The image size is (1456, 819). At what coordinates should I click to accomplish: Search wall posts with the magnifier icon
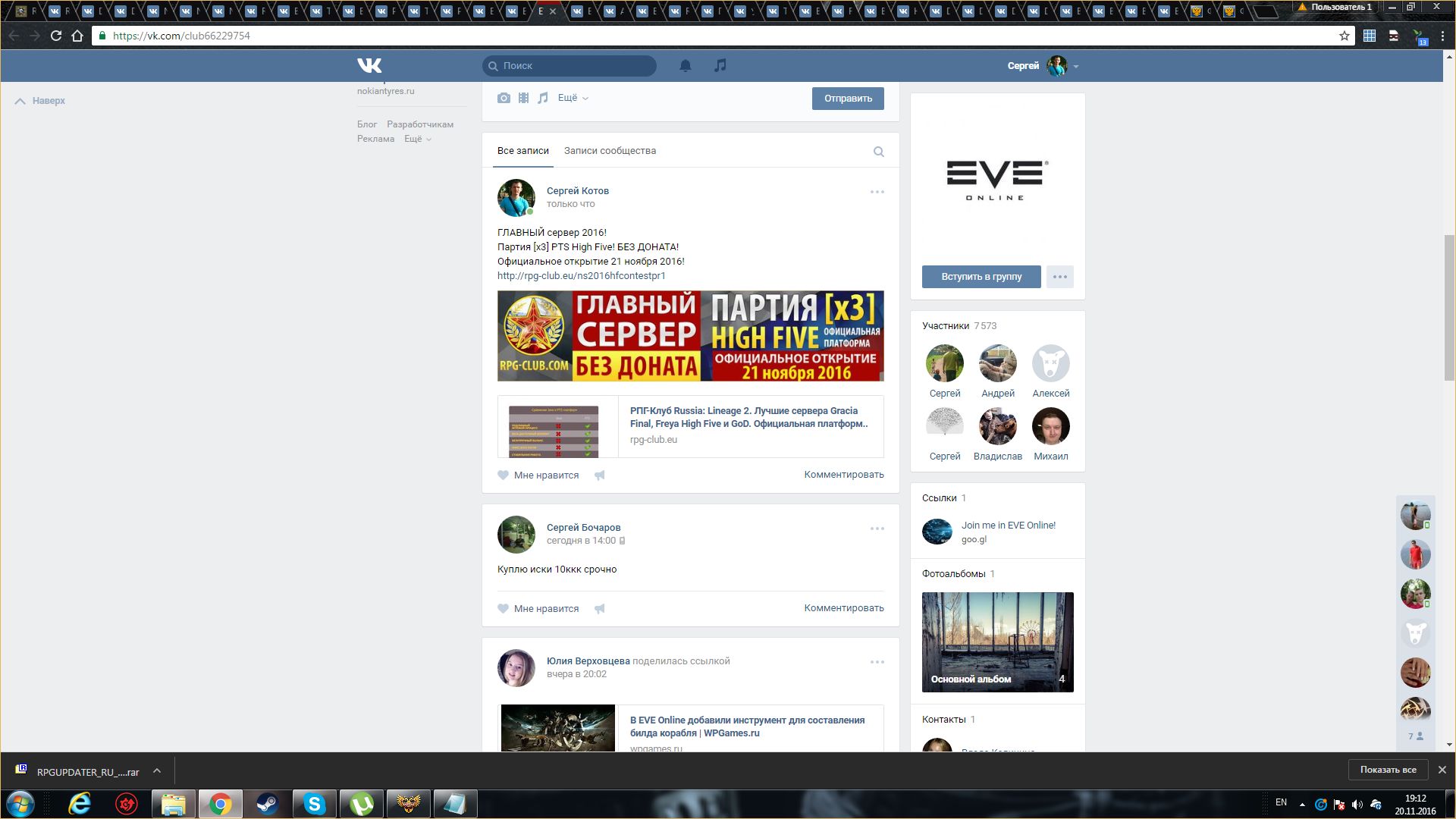pyautogui.click(x=878, y=152)
